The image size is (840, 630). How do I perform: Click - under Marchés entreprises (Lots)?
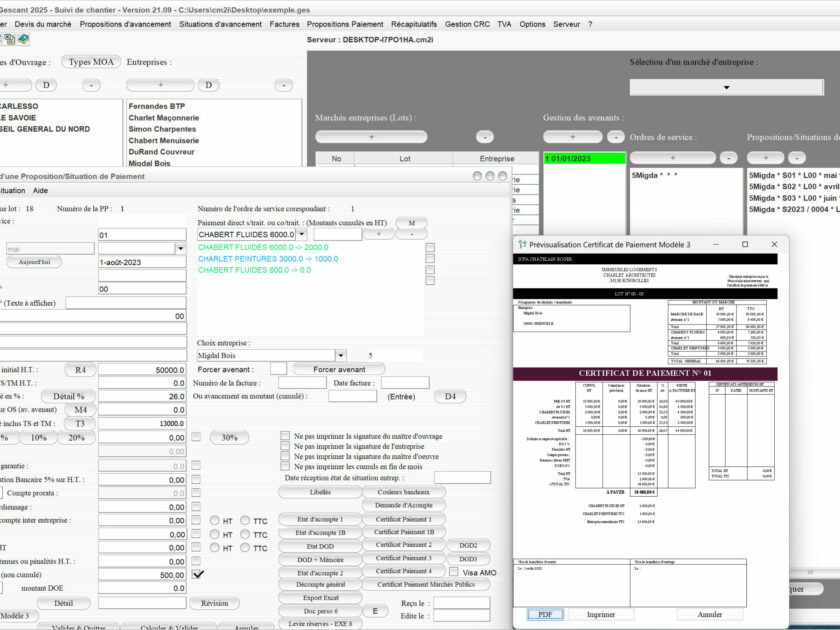(x=485, y=137)
